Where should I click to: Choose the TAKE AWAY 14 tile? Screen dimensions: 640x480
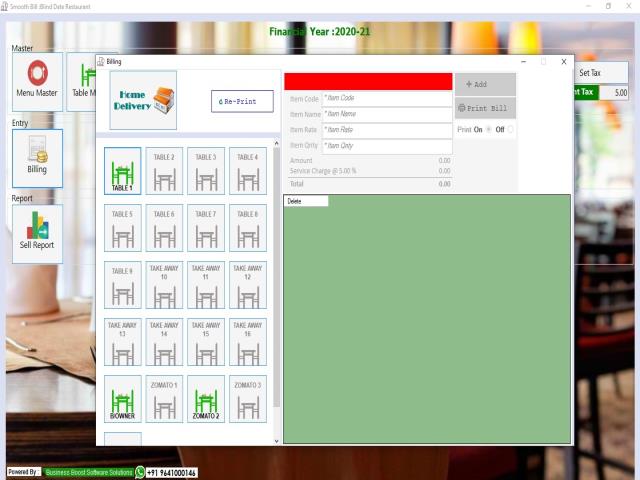pos(164,342)
